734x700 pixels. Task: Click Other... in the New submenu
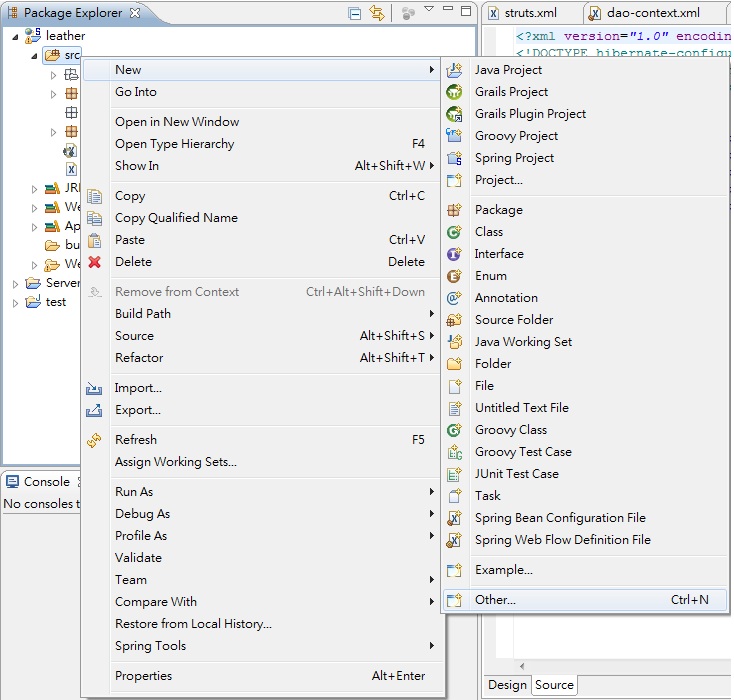(x=495, y=600)
